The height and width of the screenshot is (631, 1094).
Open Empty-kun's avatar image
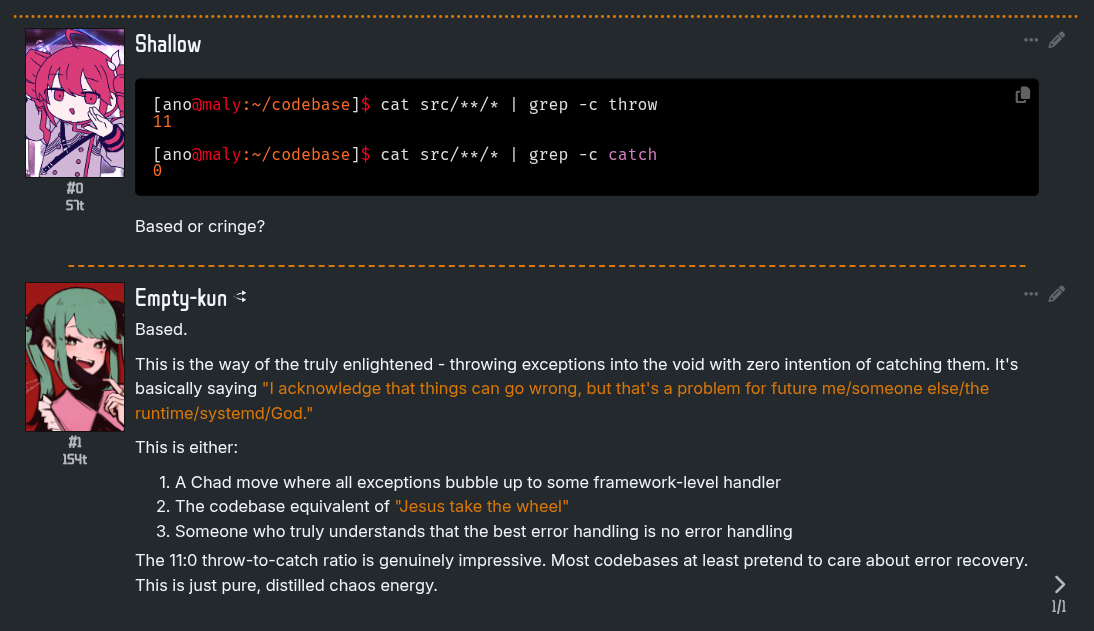coord(75,357)
